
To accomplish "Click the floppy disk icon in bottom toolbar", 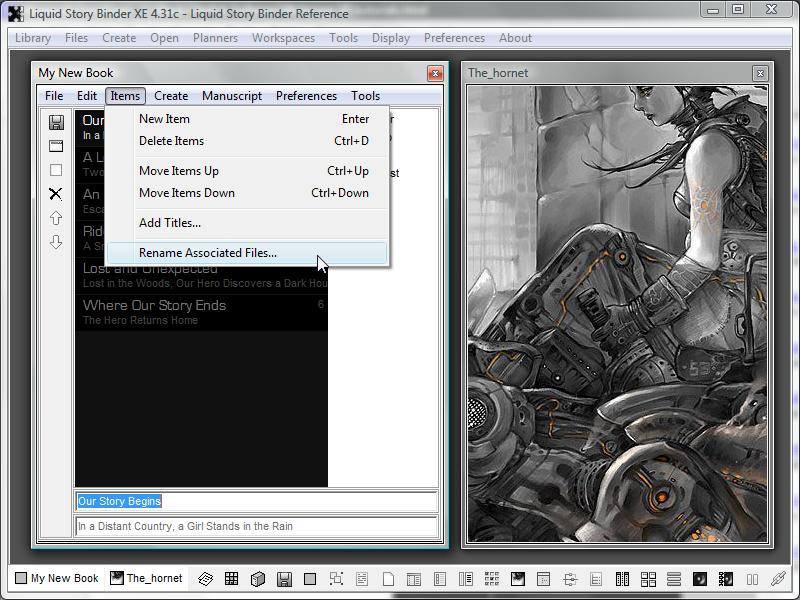I will coord(284,578).
